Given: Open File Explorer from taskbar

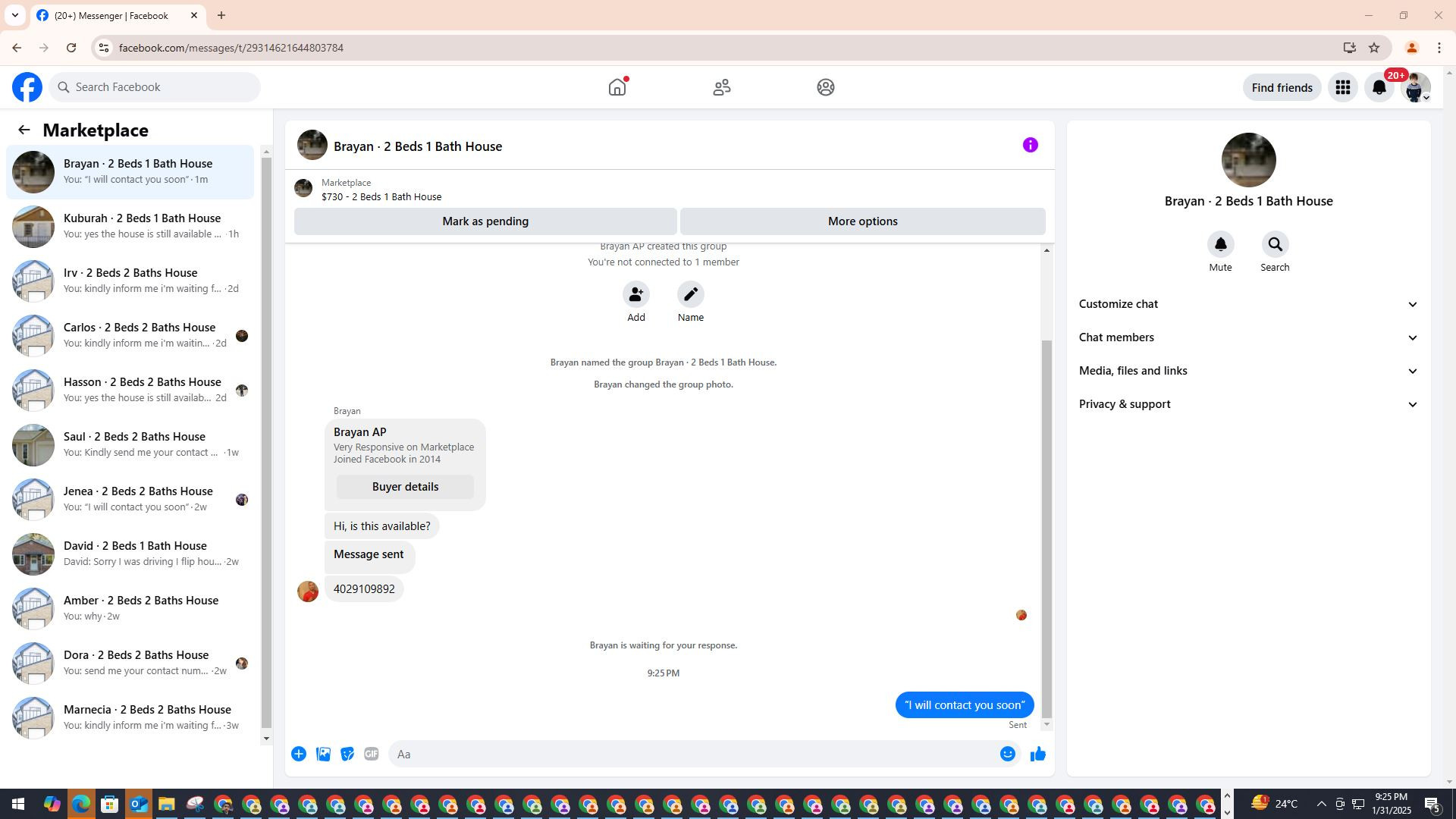Looking at the screenshot, I should (167, 804).
